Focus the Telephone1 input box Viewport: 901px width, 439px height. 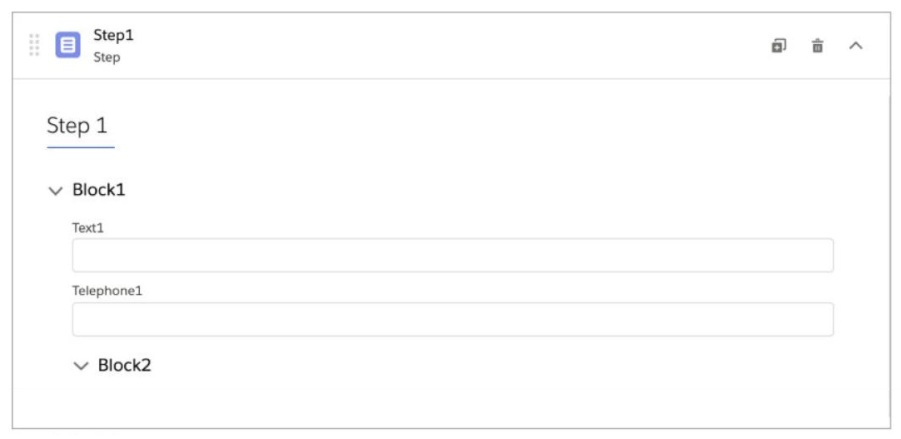452,319
